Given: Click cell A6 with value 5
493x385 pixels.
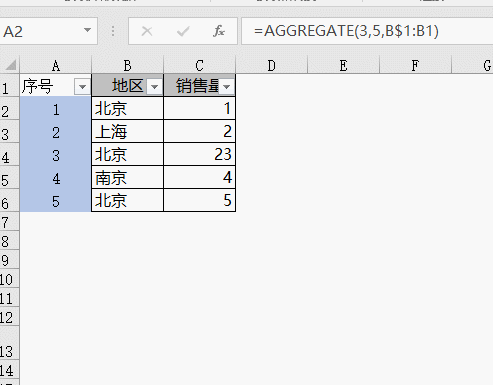Looking at the screenshot, I should (x=55, y=200).
